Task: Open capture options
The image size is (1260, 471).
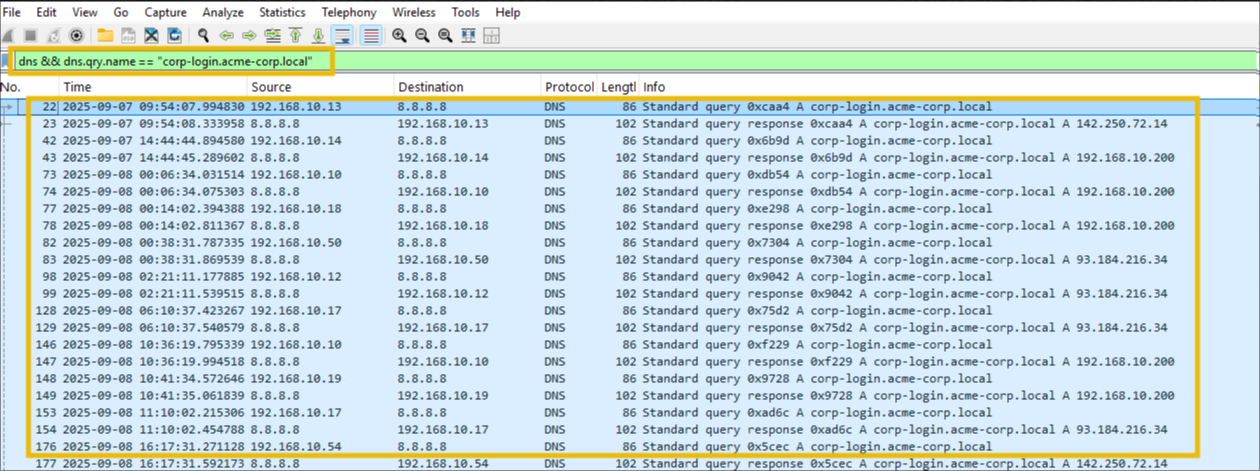Action: 76,36
